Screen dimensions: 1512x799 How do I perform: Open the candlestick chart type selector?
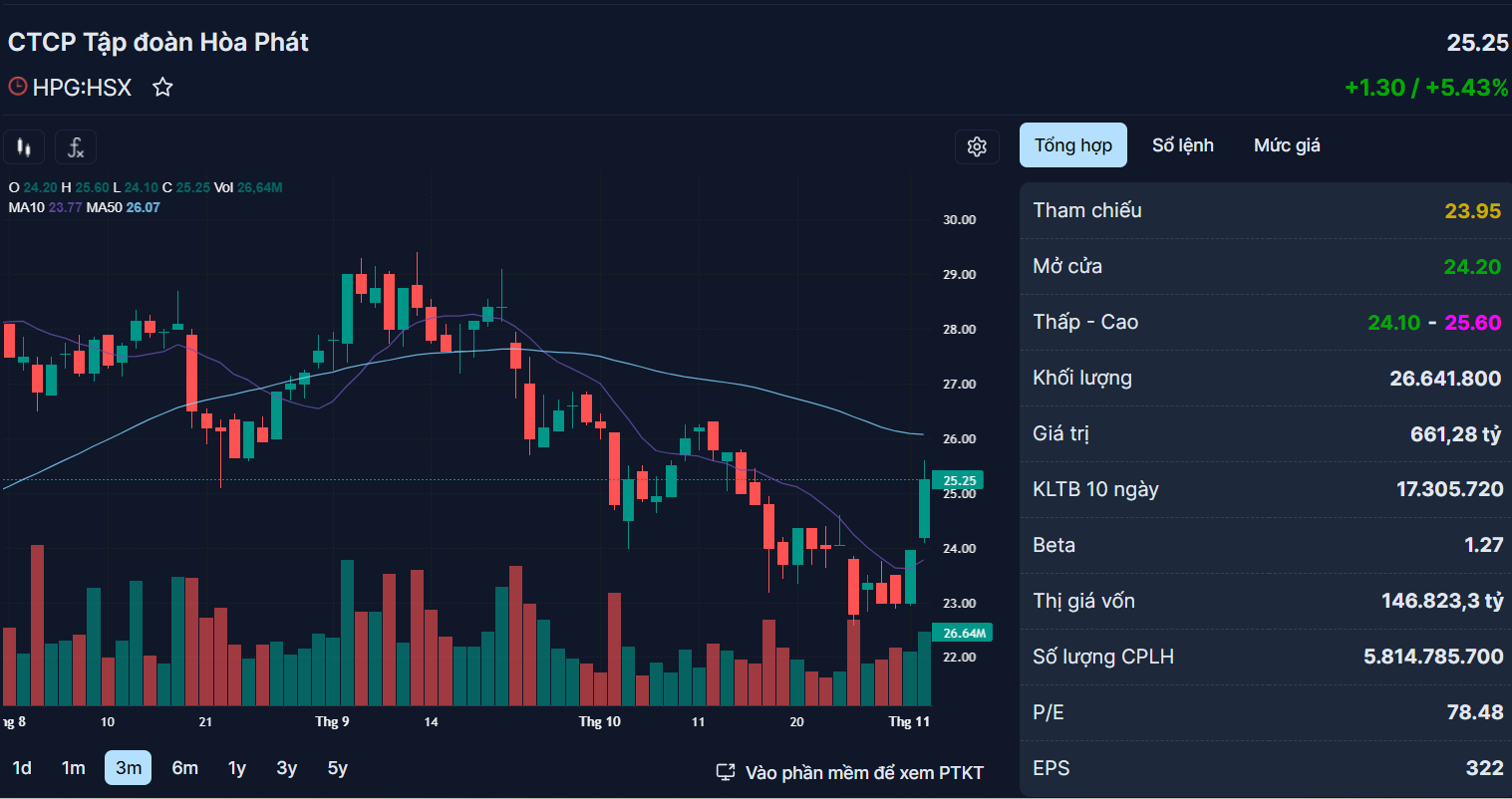23,147
